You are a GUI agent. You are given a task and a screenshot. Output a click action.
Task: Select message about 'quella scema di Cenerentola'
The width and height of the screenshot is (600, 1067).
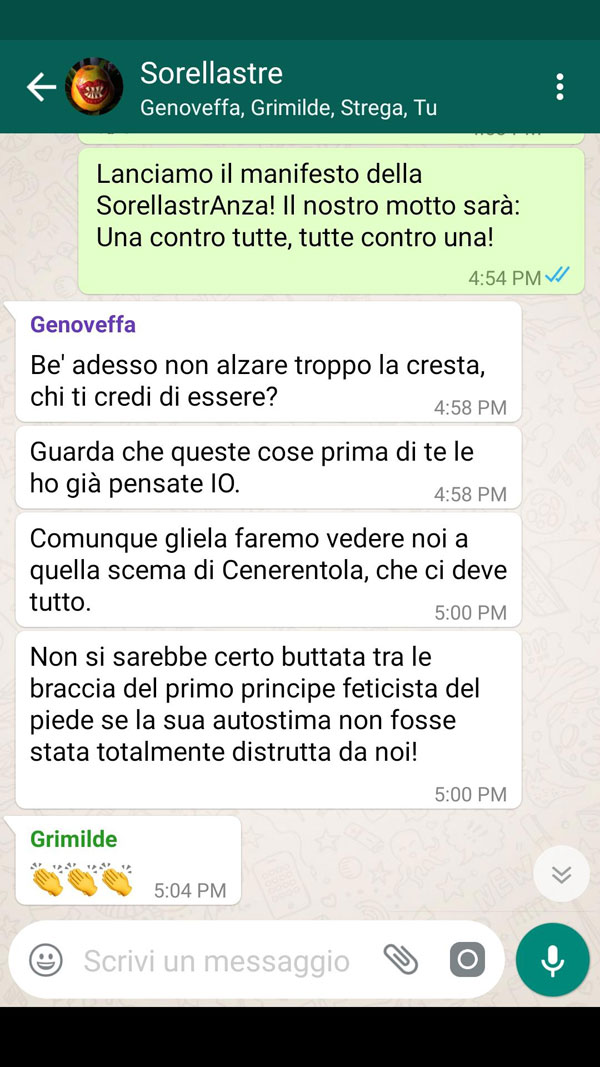268,570
